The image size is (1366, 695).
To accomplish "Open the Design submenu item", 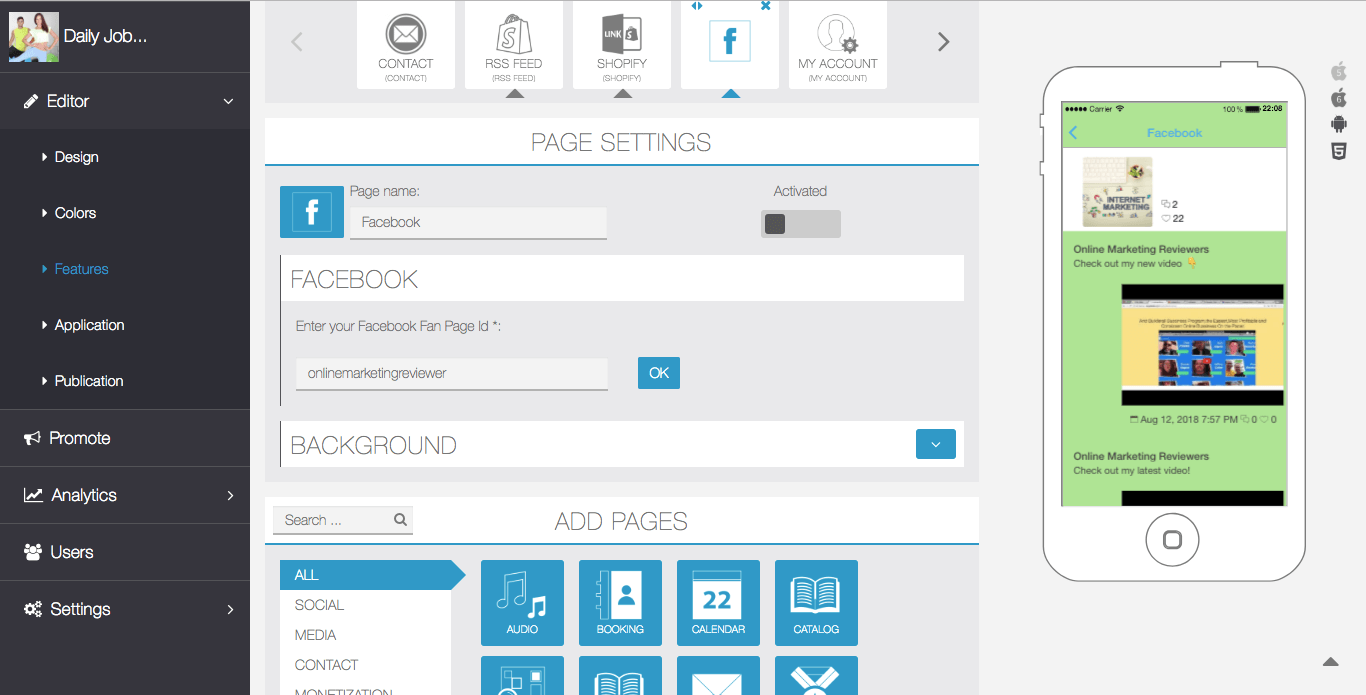I will 76,157.
